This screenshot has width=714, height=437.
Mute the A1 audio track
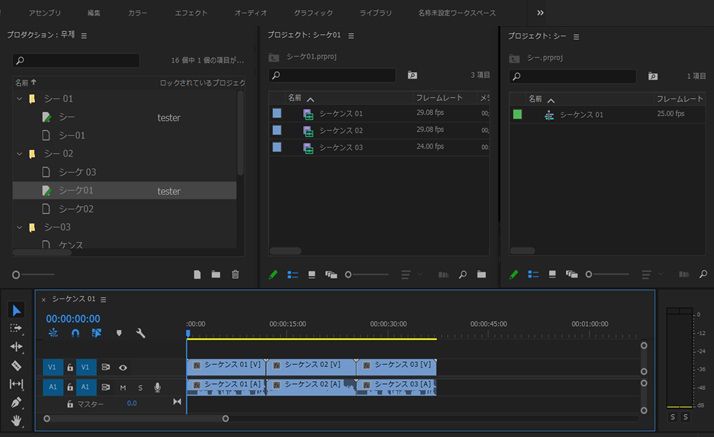123,387
